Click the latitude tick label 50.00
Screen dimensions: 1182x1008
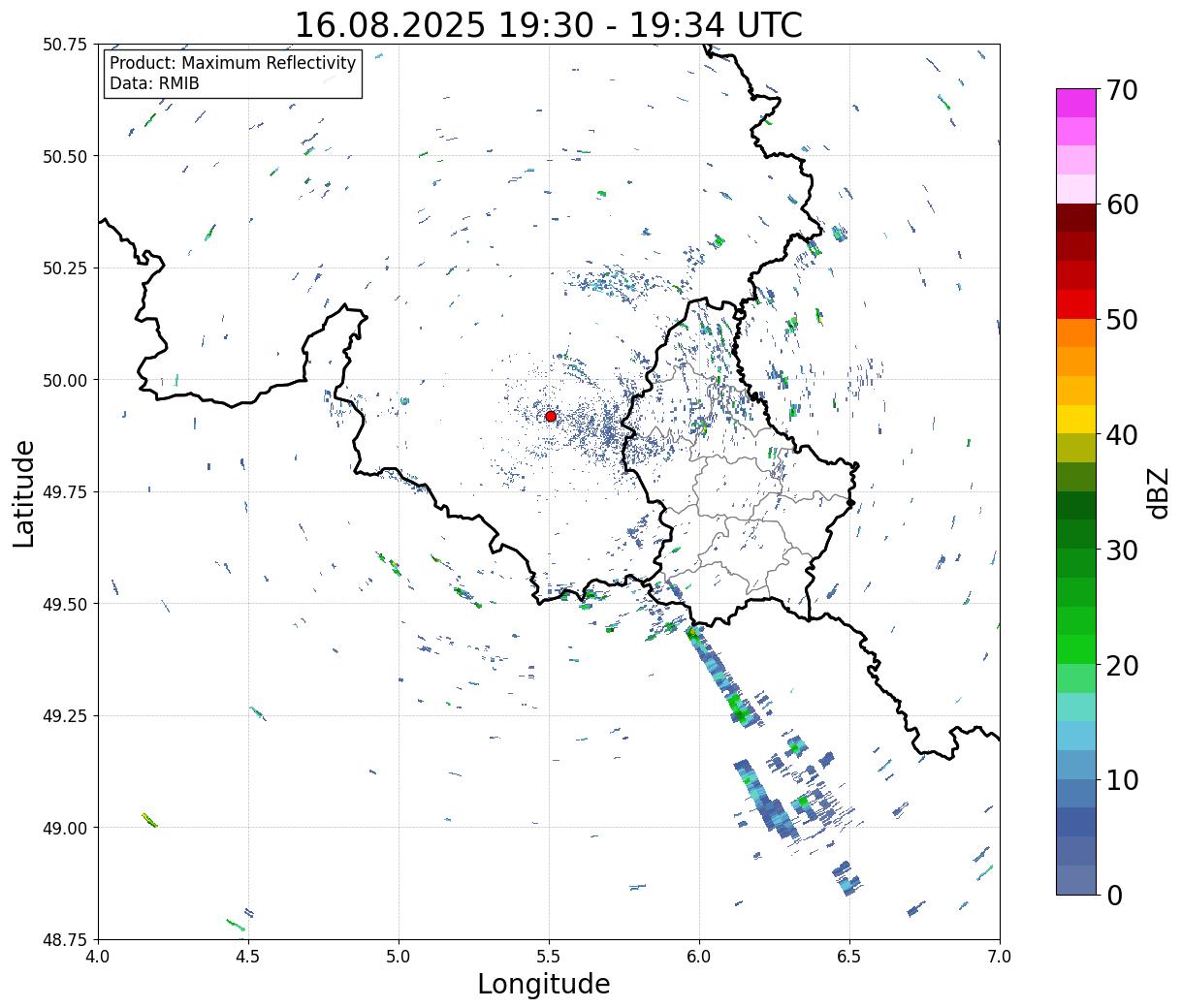65,380
